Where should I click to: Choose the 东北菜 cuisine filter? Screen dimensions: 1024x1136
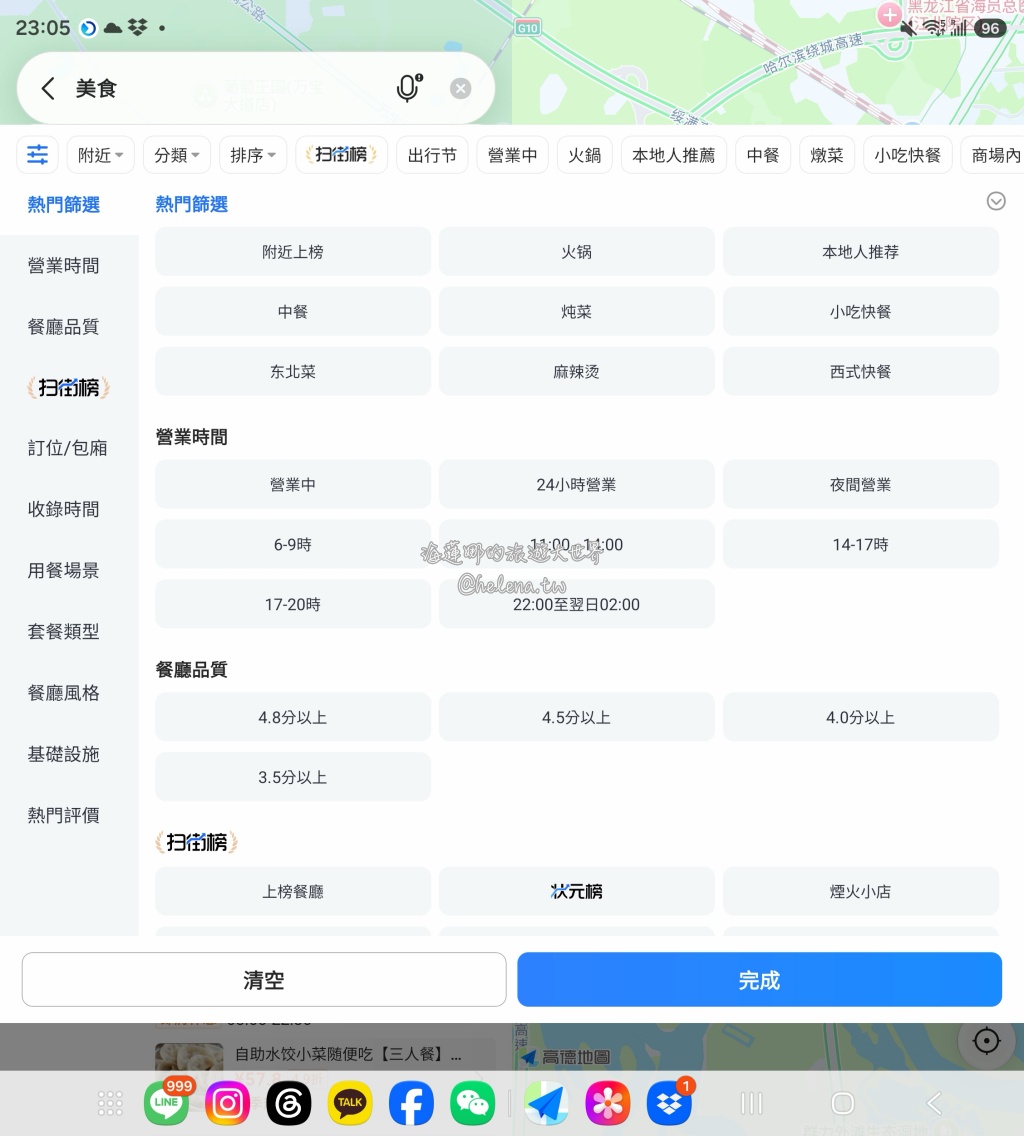coord(293,371)
